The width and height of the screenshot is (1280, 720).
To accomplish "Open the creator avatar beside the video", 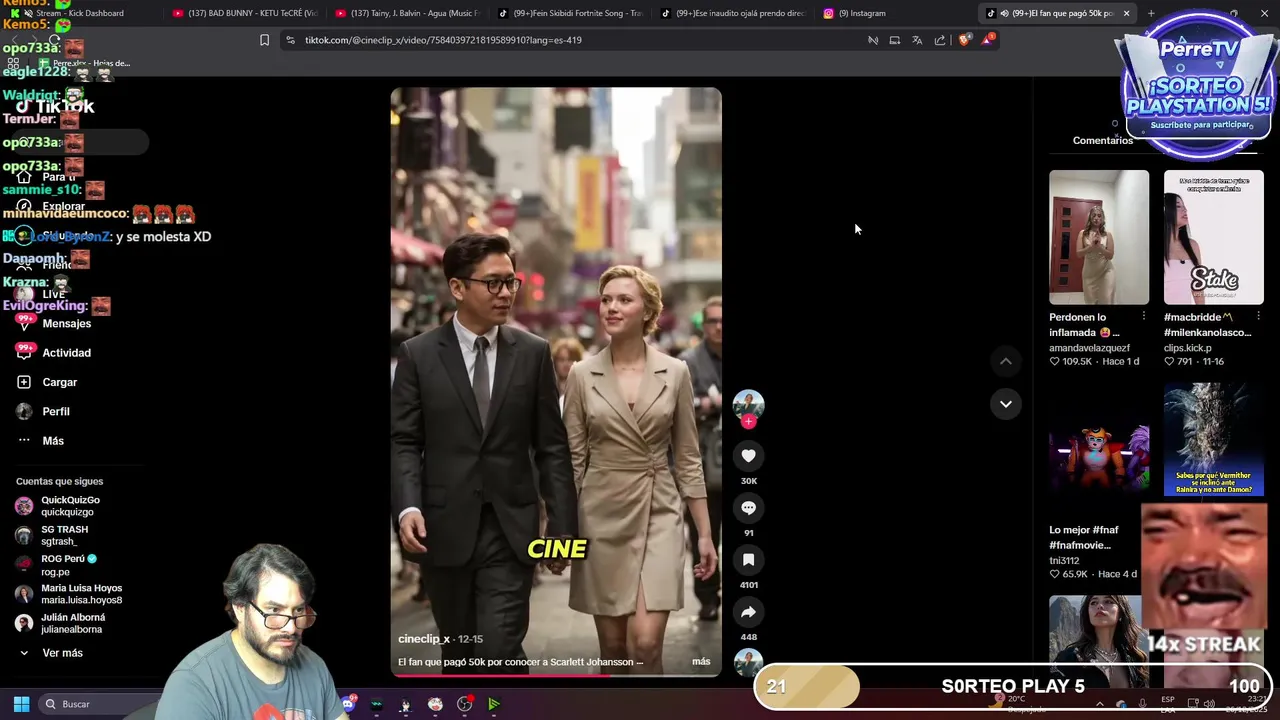I will click(748, 404).
